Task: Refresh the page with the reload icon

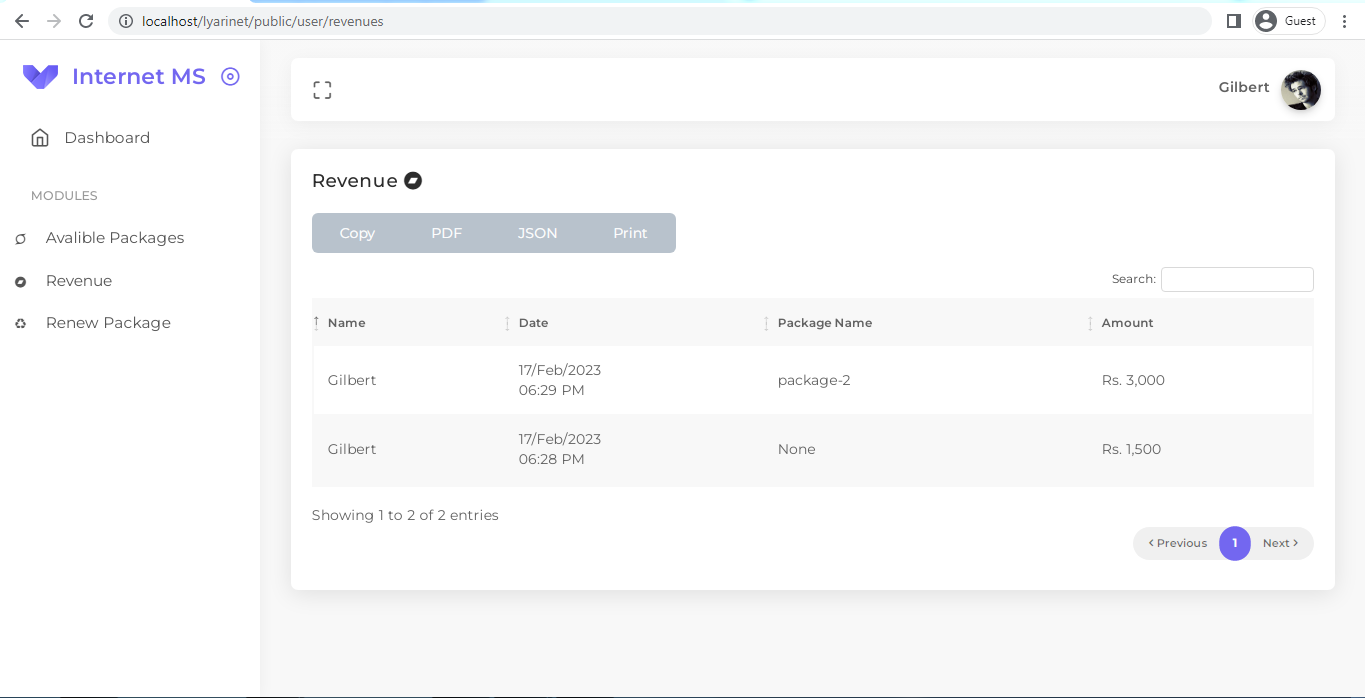Action: pos(85,20)
